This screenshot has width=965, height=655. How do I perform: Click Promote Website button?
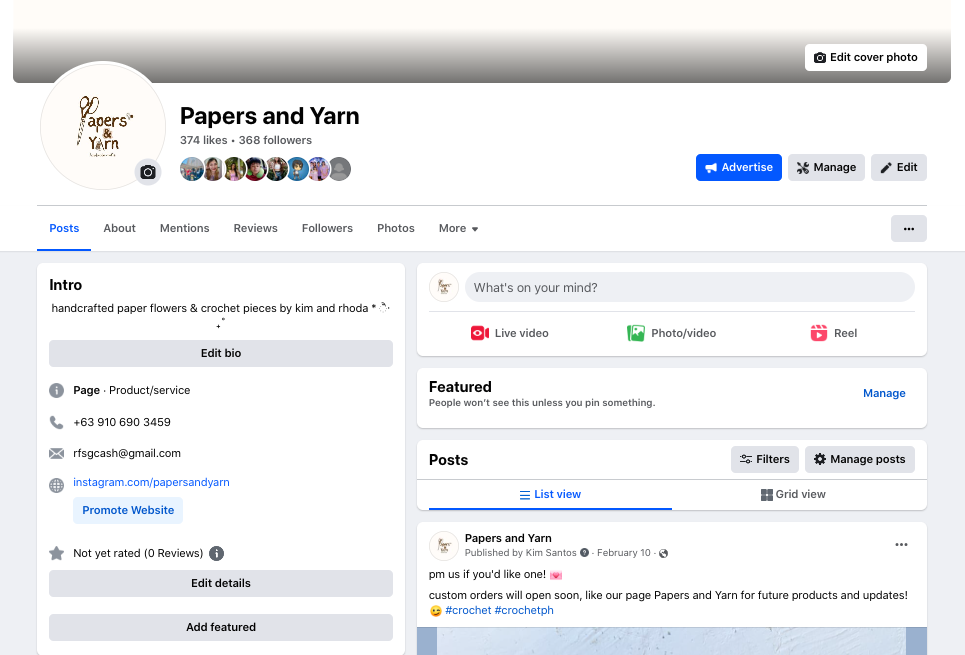[128, 510]
